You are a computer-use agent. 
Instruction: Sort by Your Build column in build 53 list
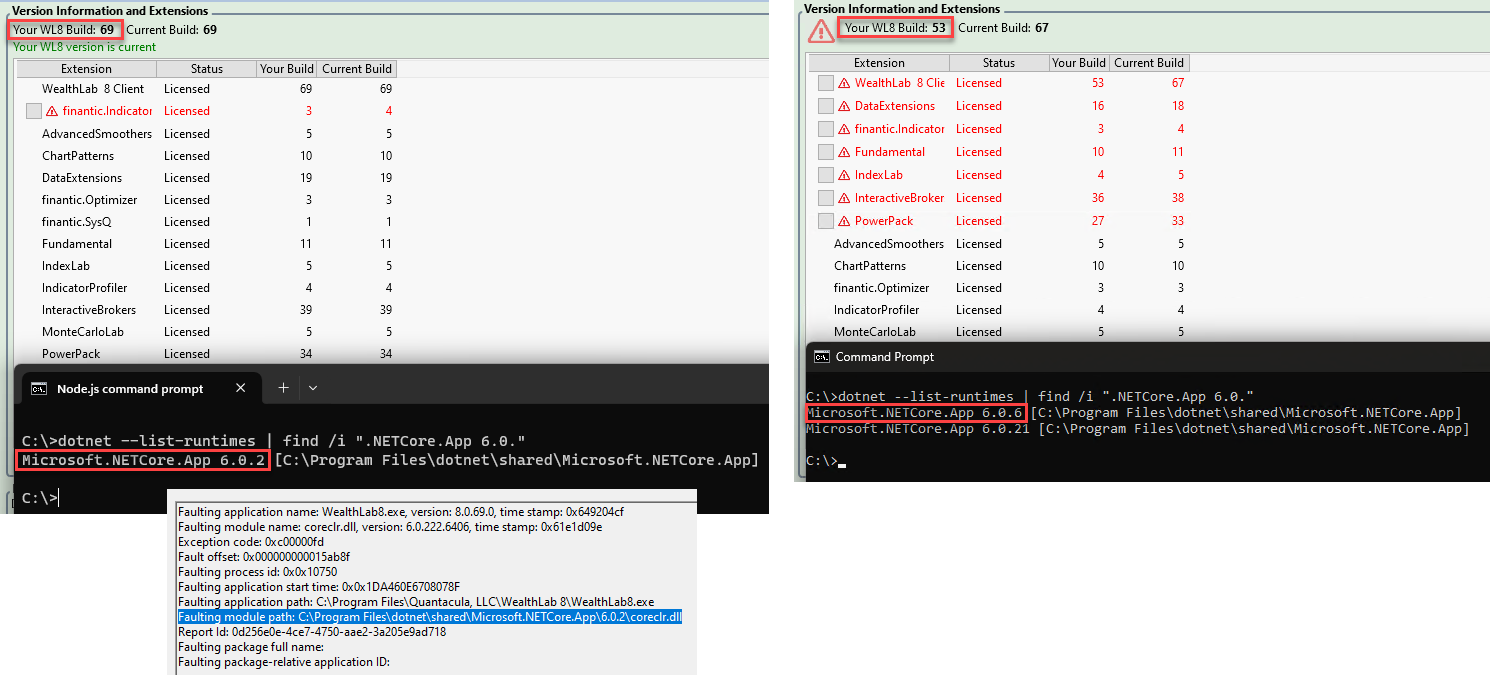pyautogui.click(x=1079, y=63)
